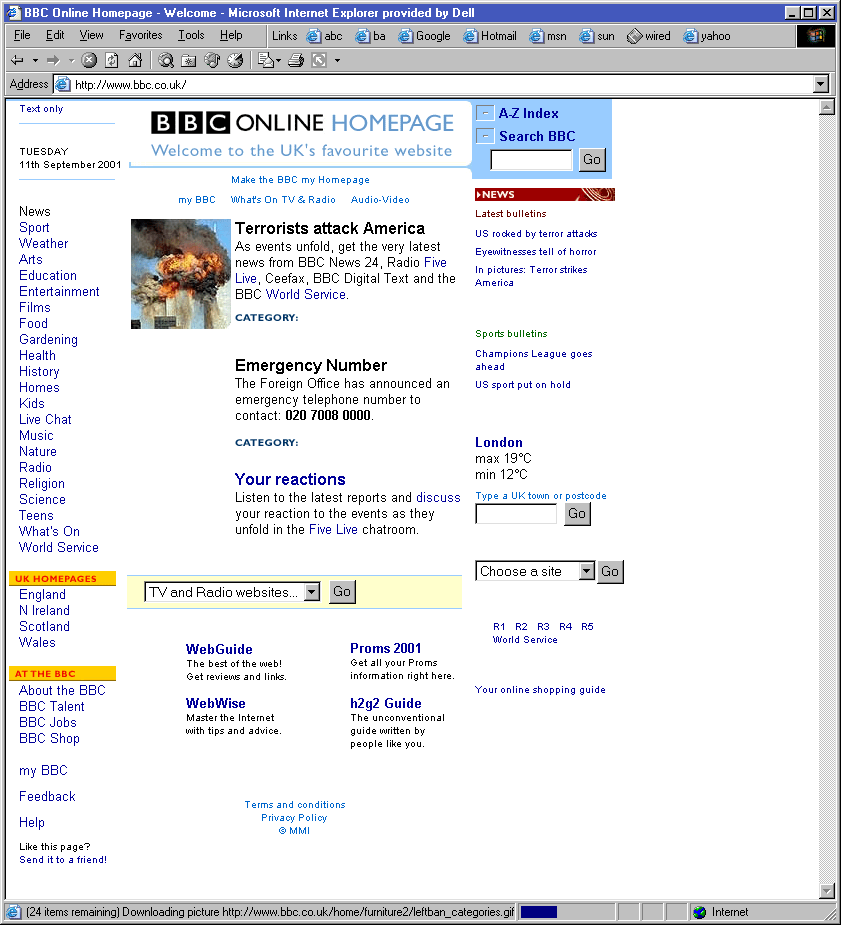Click the scrollbar down arrow
The width and height of the screenshot is (841, 925).
click(827, 891)
